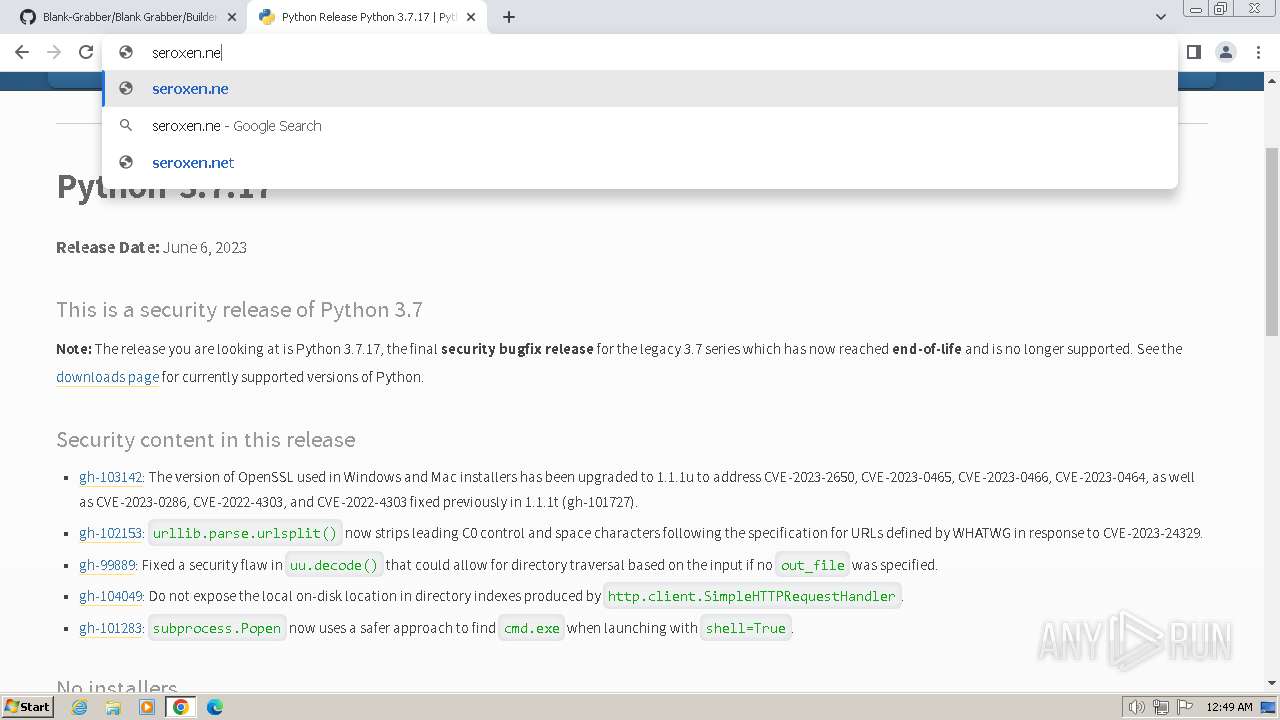This screenshot has height=720, width=1280.
Task: Pick the seroxen.net autocomplete suggestion
Action: click(x=640, y=163)
